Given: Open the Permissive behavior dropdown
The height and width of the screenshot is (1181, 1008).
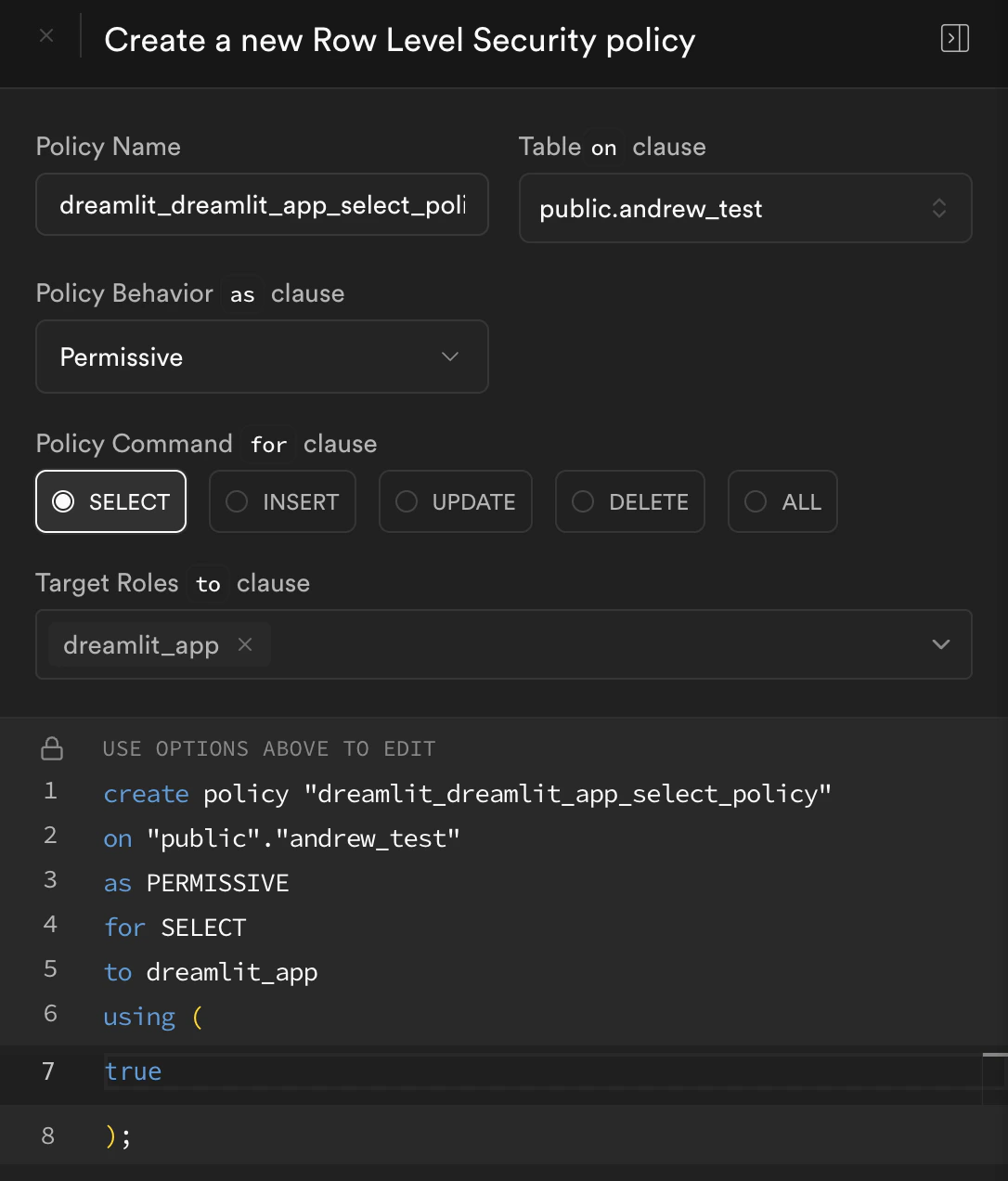Looking at the screenshot, I should [262, 357].
